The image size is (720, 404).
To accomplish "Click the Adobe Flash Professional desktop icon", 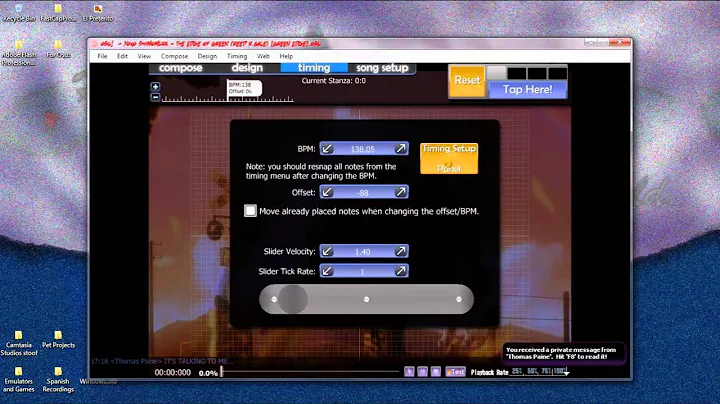I will [19, 53].
